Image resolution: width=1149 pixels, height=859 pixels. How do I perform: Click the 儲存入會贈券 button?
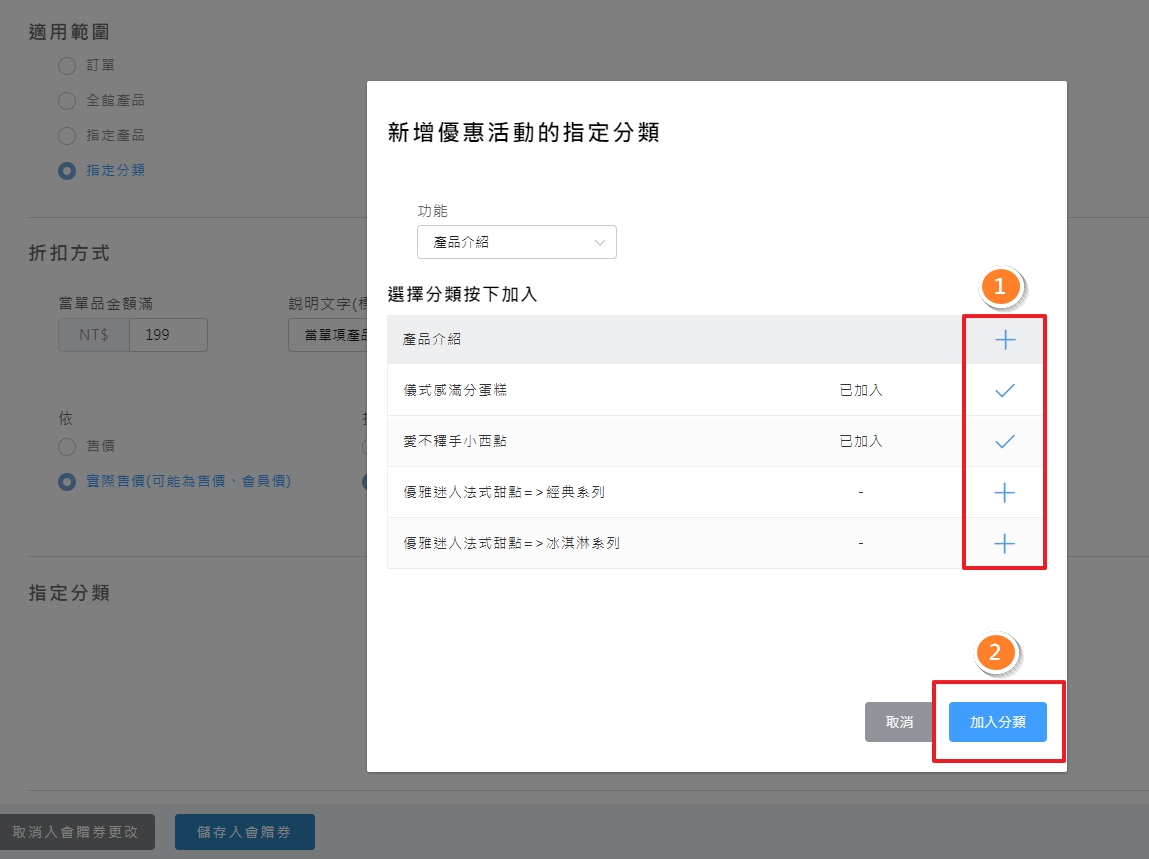pyautogui.click(x=244, y=831)
